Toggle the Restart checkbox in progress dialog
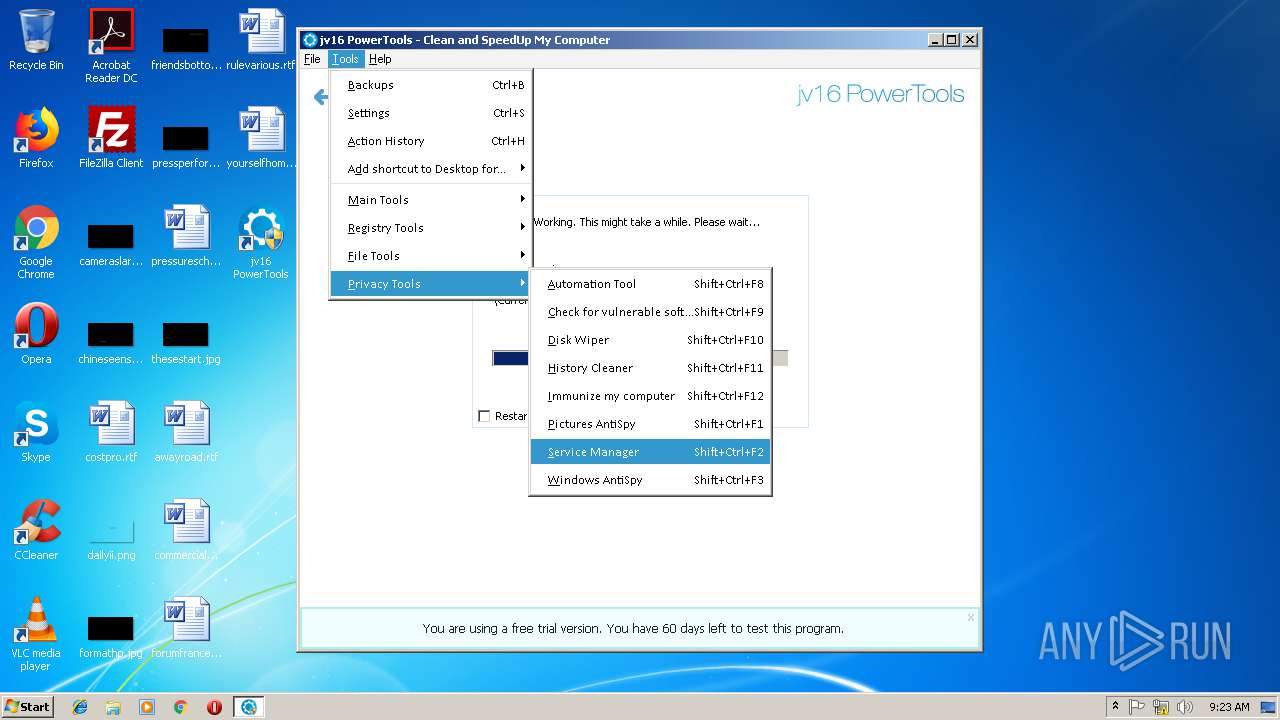1280x720 pixels. 484,416
